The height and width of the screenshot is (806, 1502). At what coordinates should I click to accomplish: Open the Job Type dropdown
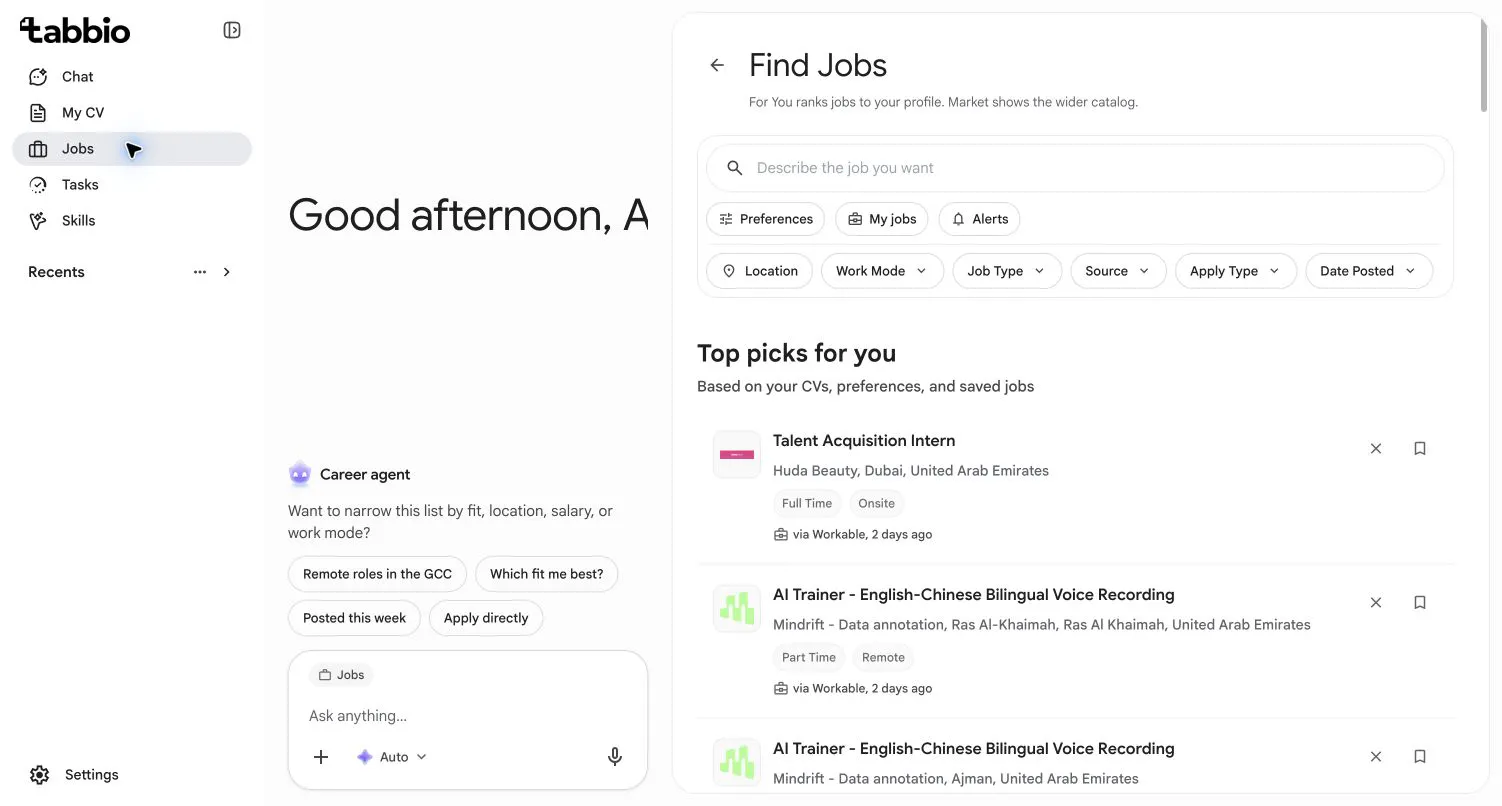(1007, 271)
